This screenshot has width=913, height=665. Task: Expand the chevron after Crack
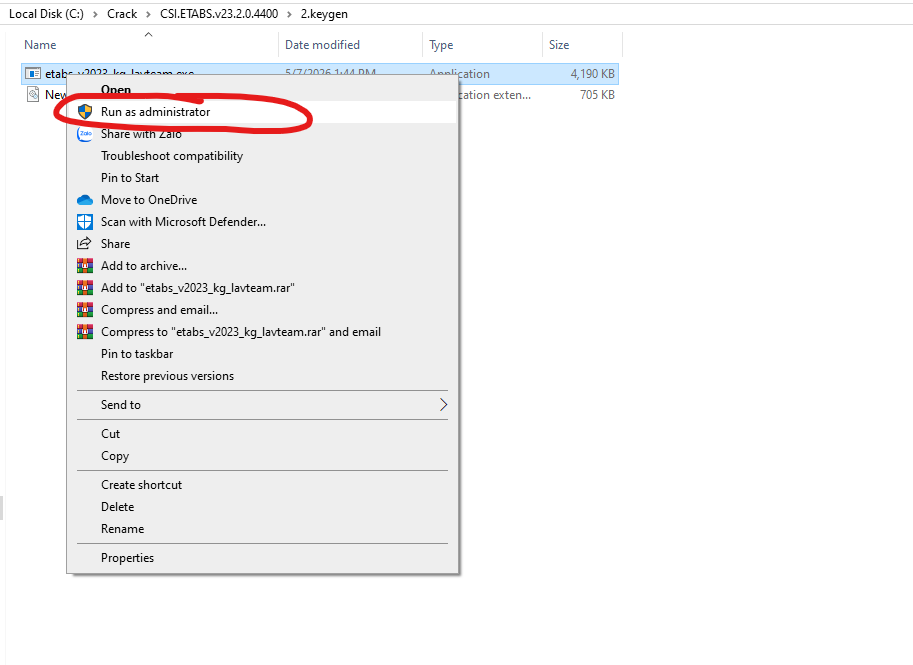[x=148, y=14]
